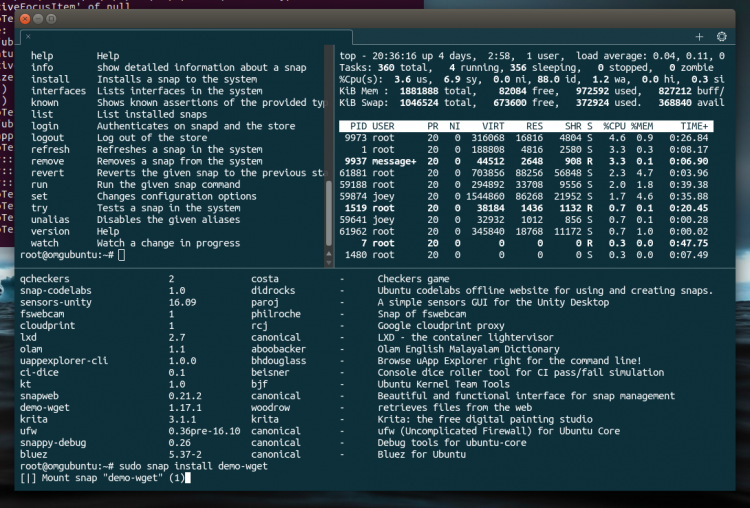Screen dimensions: 750x508
Task: Click the VIRT column header in top
Action: [x=493, y=126]
